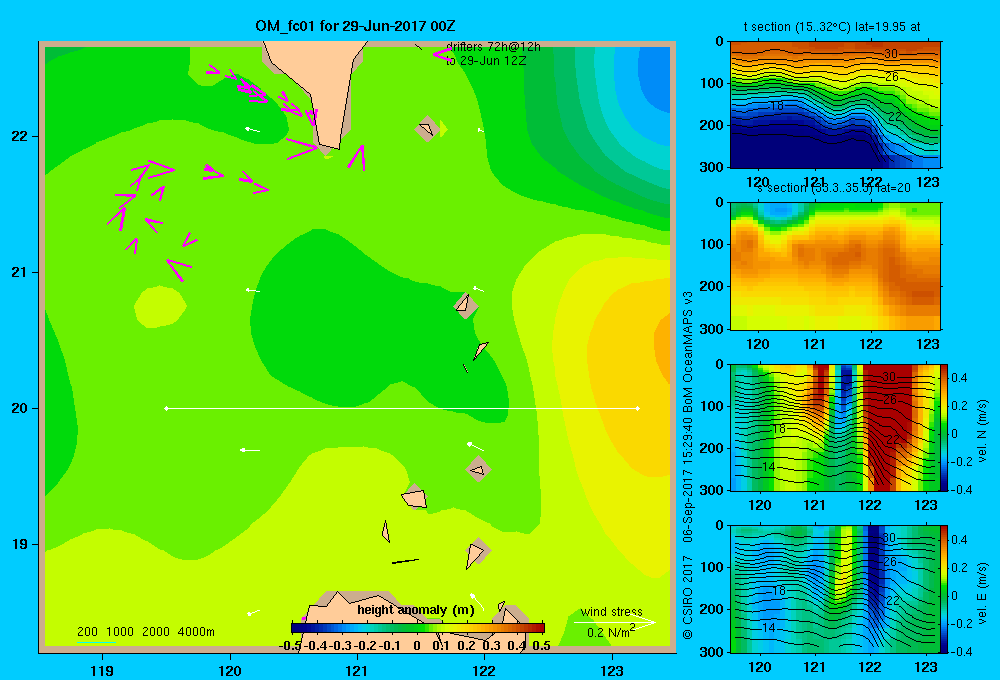Viewport: 1000px width, 680px height.
Task: Open the northward velocity section plot
Action: click(835, 427)
